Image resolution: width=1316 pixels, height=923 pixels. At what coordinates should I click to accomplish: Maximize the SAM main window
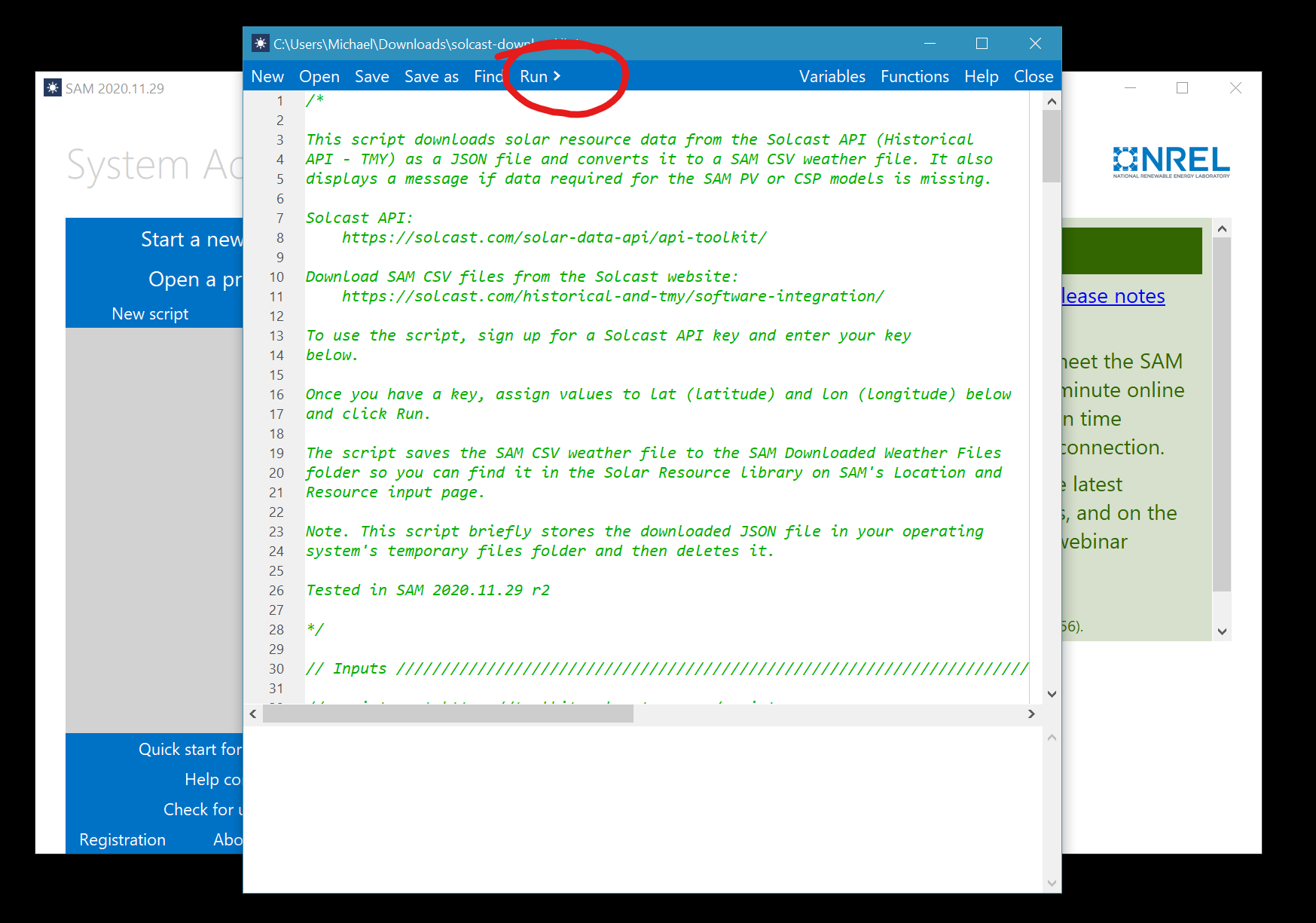click(x=1183, y=88)
